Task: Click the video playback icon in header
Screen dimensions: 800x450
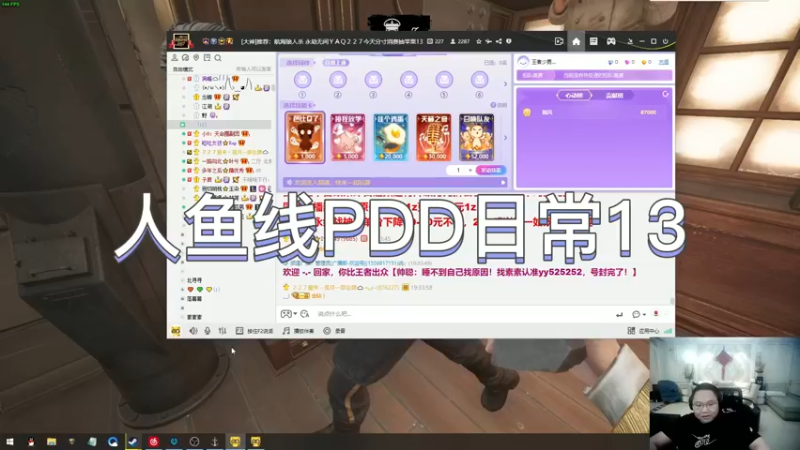Action: [x=559, y=41]
